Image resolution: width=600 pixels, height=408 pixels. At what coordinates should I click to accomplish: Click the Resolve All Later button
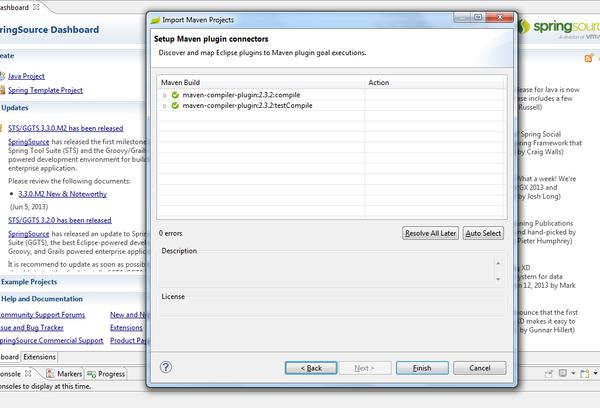point(430,233)
